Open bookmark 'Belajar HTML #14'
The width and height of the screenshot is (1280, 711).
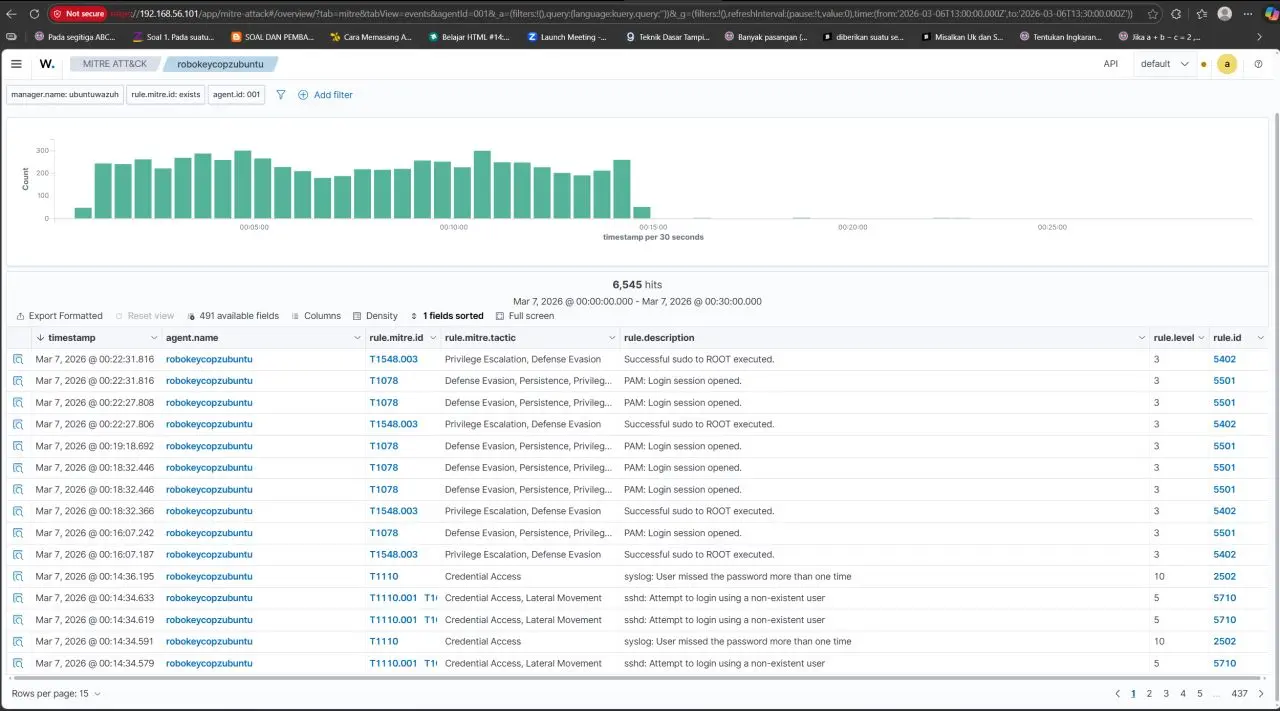[x=468, y=36]
